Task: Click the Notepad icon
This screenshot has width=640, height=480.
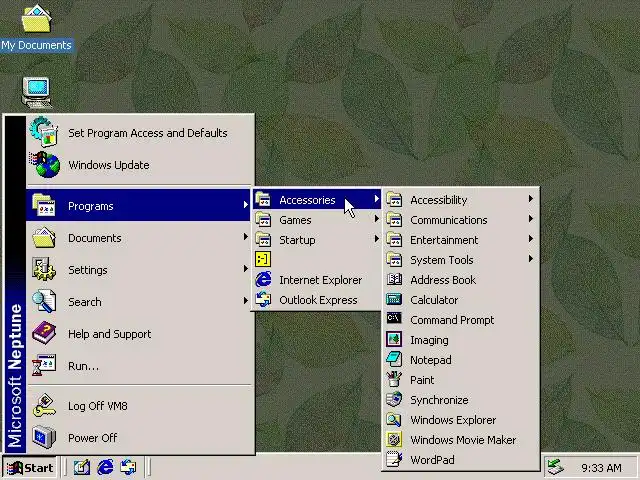Action: click(394, 360)
